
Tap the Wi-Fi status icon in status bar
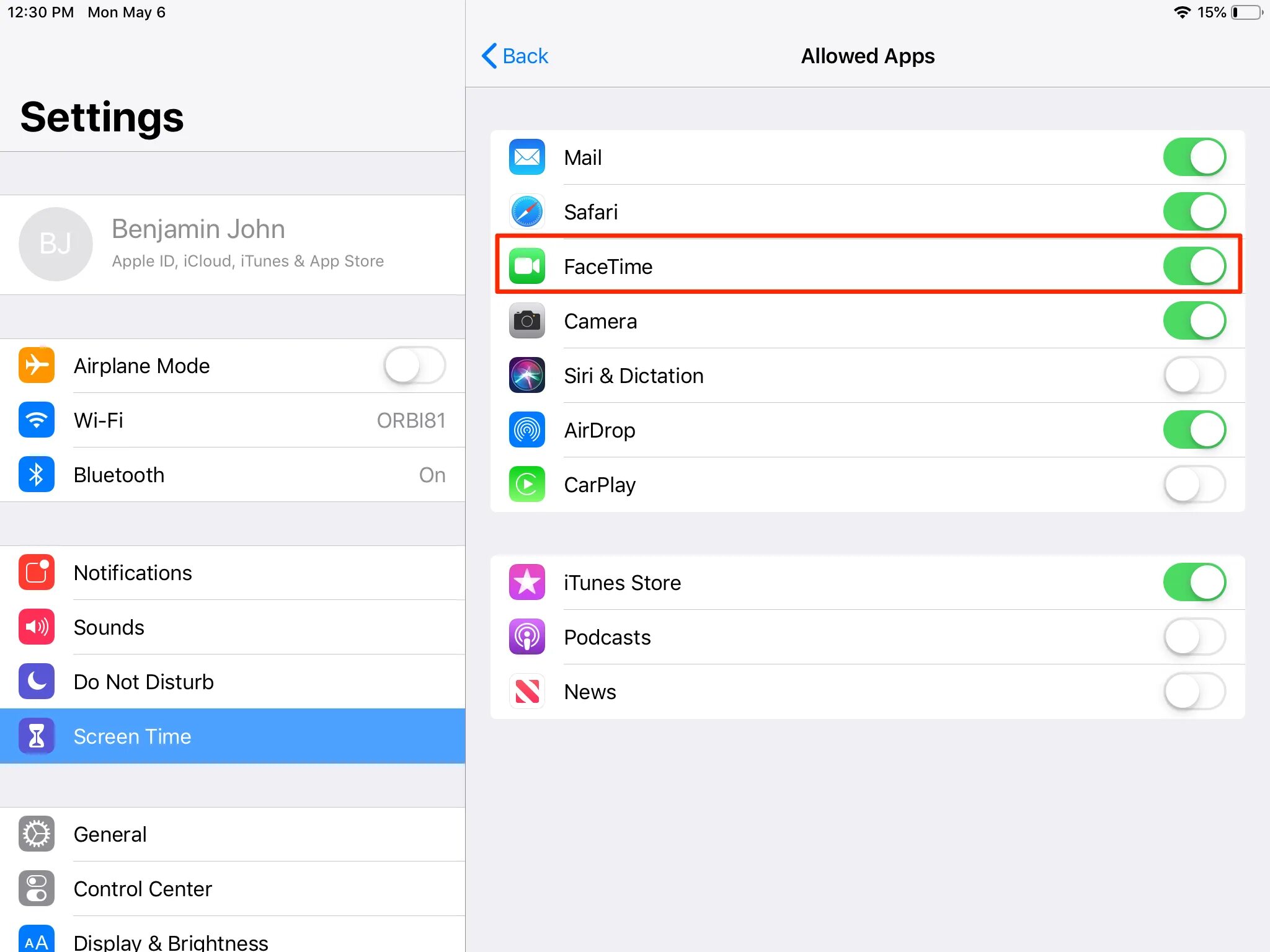coord(1182,12)
